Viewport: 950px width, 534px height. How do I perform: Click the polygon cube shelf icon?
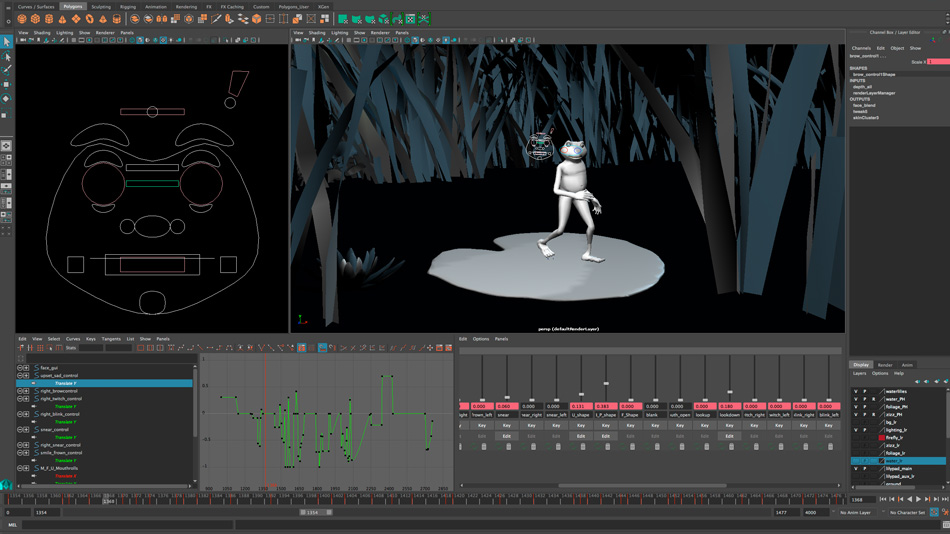point(35,19)
